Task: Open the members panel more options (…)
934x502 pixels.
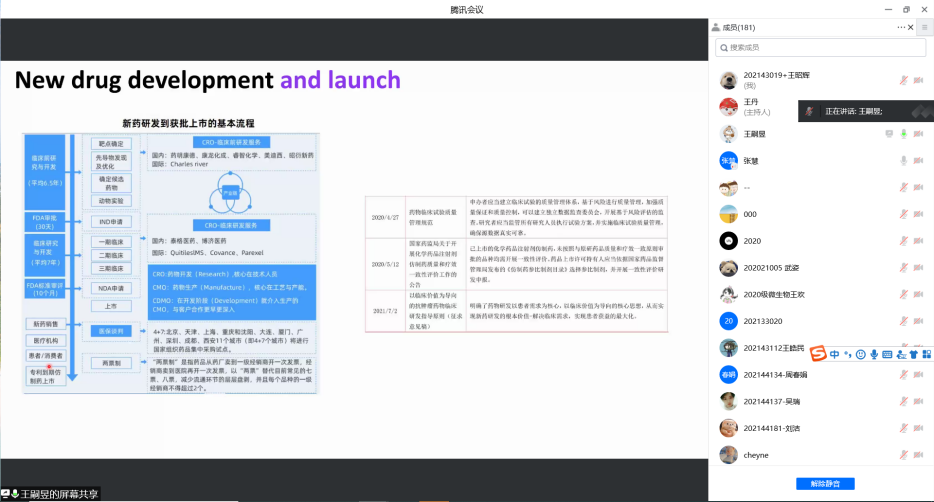Action: [902, 27]
